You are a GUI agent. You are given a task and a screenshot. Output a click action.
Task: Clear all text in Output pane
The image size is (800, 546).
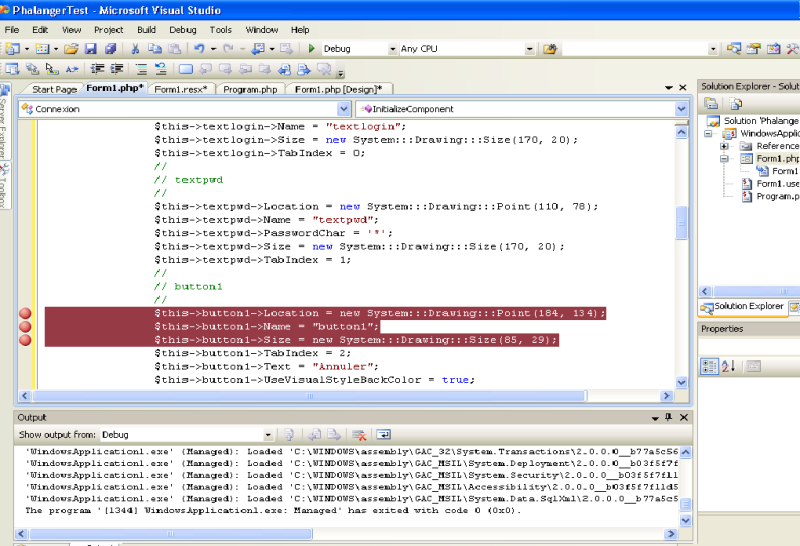click(x=359, y=435)
